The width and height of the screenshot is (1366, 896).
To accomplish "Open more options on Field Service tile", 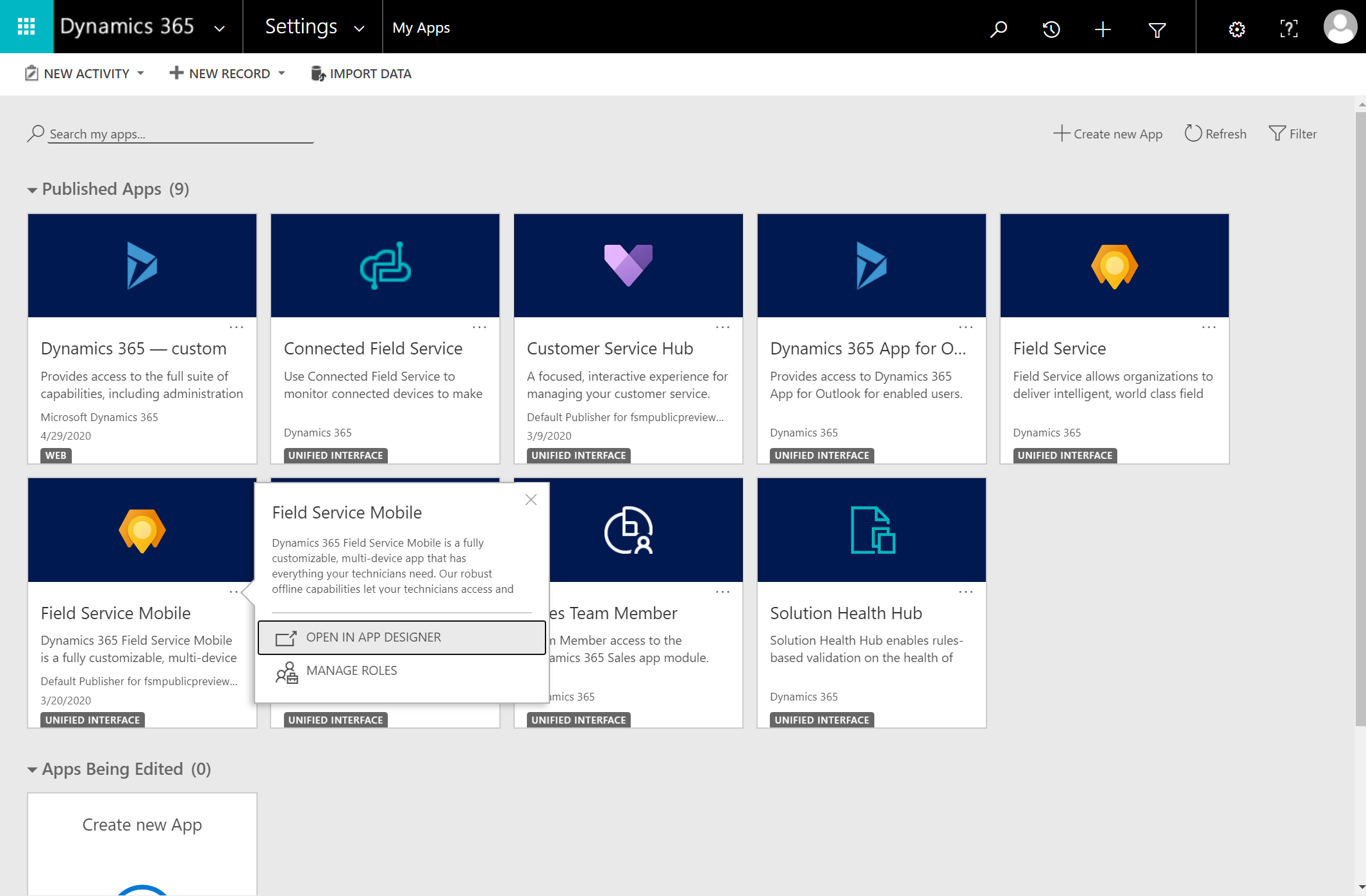I will point(1209,328).
